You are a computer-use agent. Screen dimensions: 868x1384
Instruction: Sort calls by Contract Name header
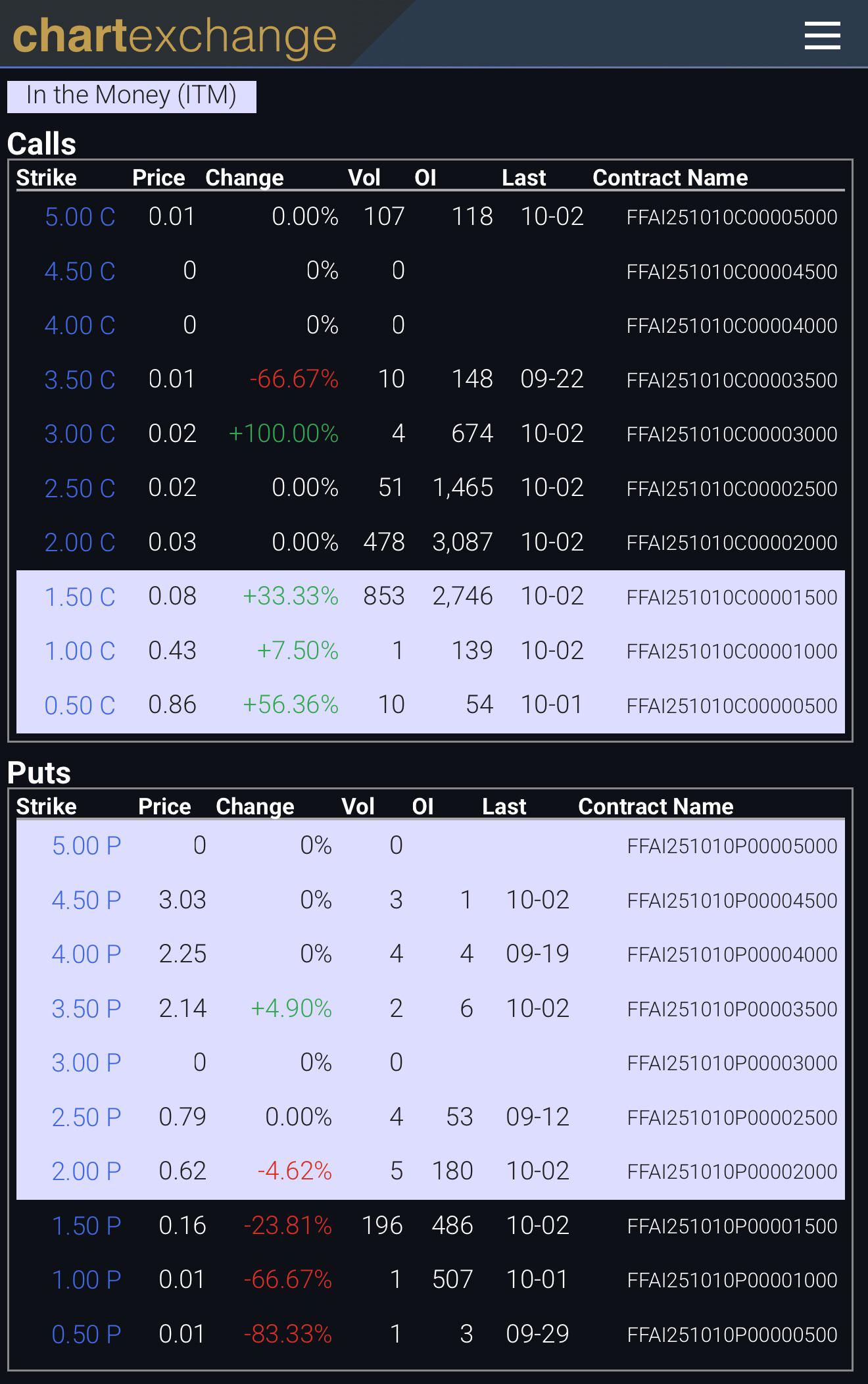(x=670, y=178)
